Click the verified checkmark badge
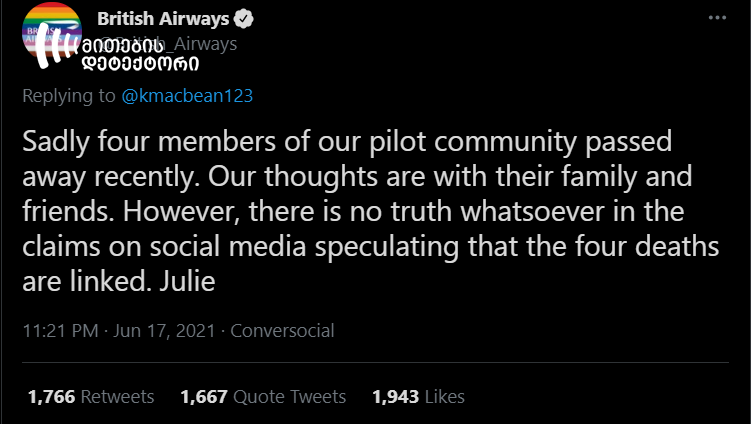The width and height of the screenshot is (751, 424). [244, 19]
